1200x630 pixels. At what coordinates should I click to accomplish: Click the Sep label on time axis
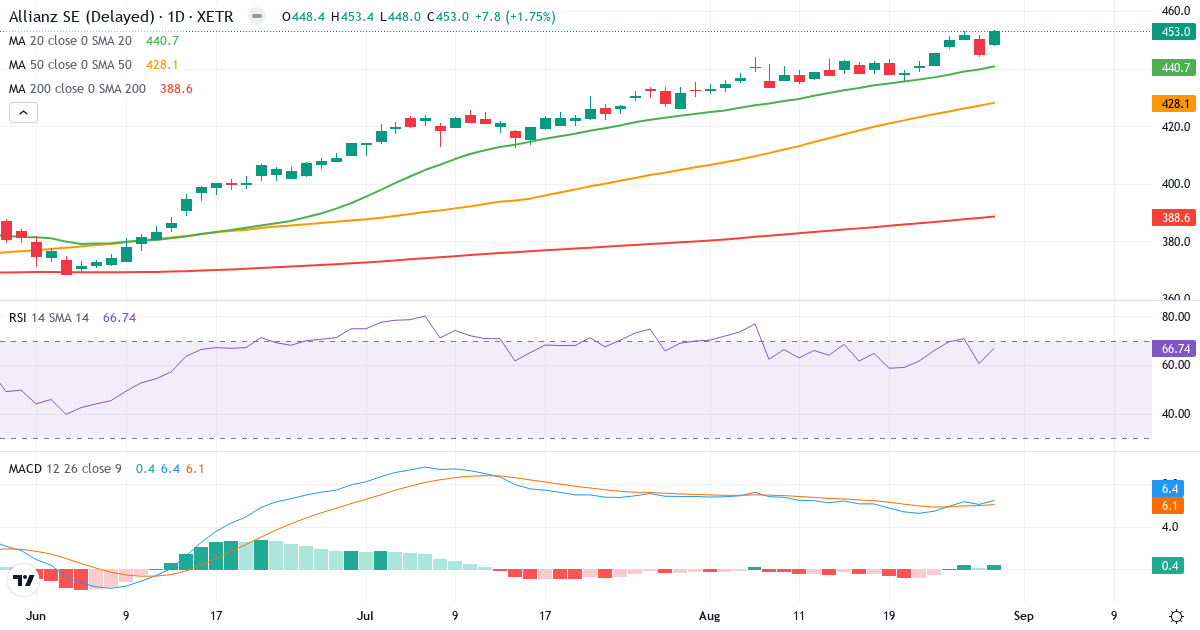point(1023,617)
